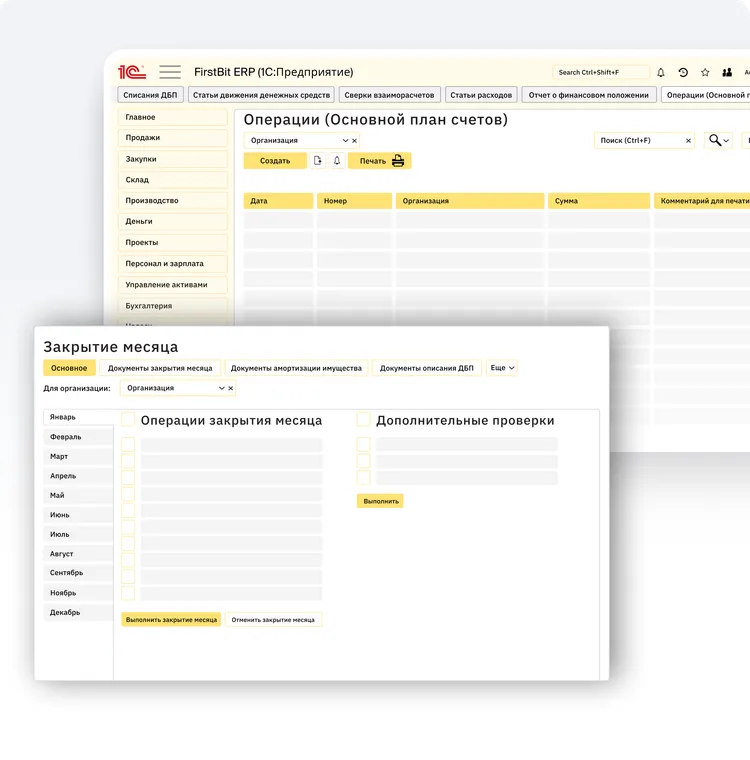The height and width of the screenshot is (760, 750).
Task: Click Выполнить закрытие месяца button
Action: point(171,620)
